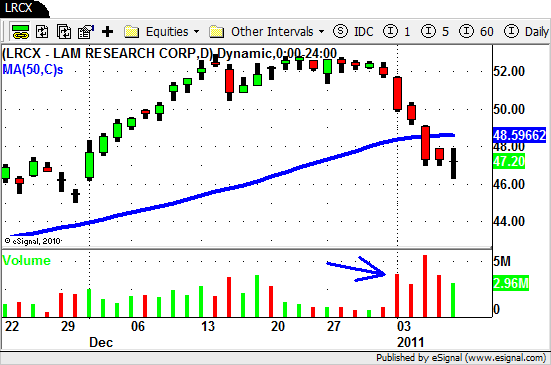
Task: Click the 2011 year label
Action: [410, 342]
